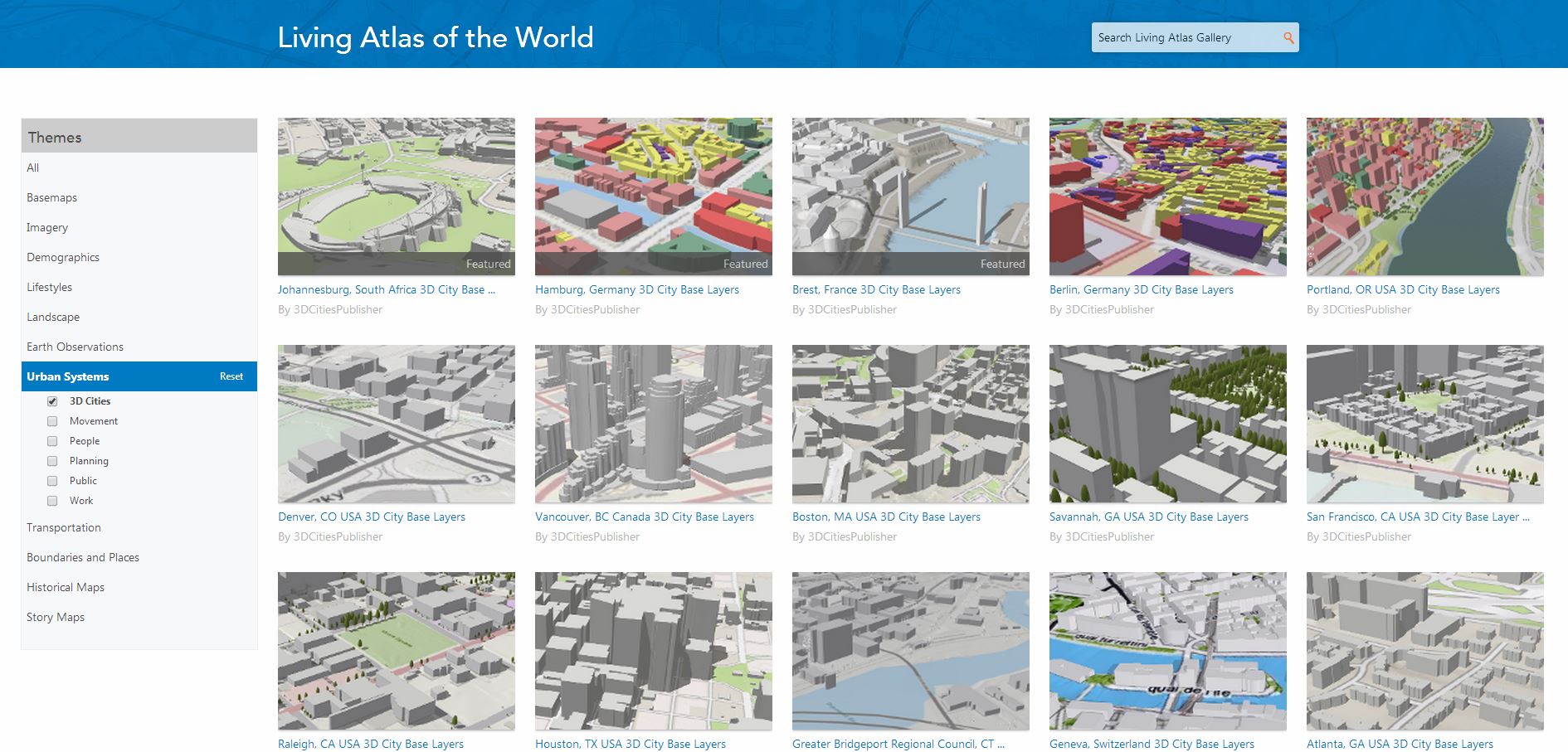Open Berlin, Germany 3D City Base Layers
This screenshot has height=752, width=1568.
click(1142, 289)
